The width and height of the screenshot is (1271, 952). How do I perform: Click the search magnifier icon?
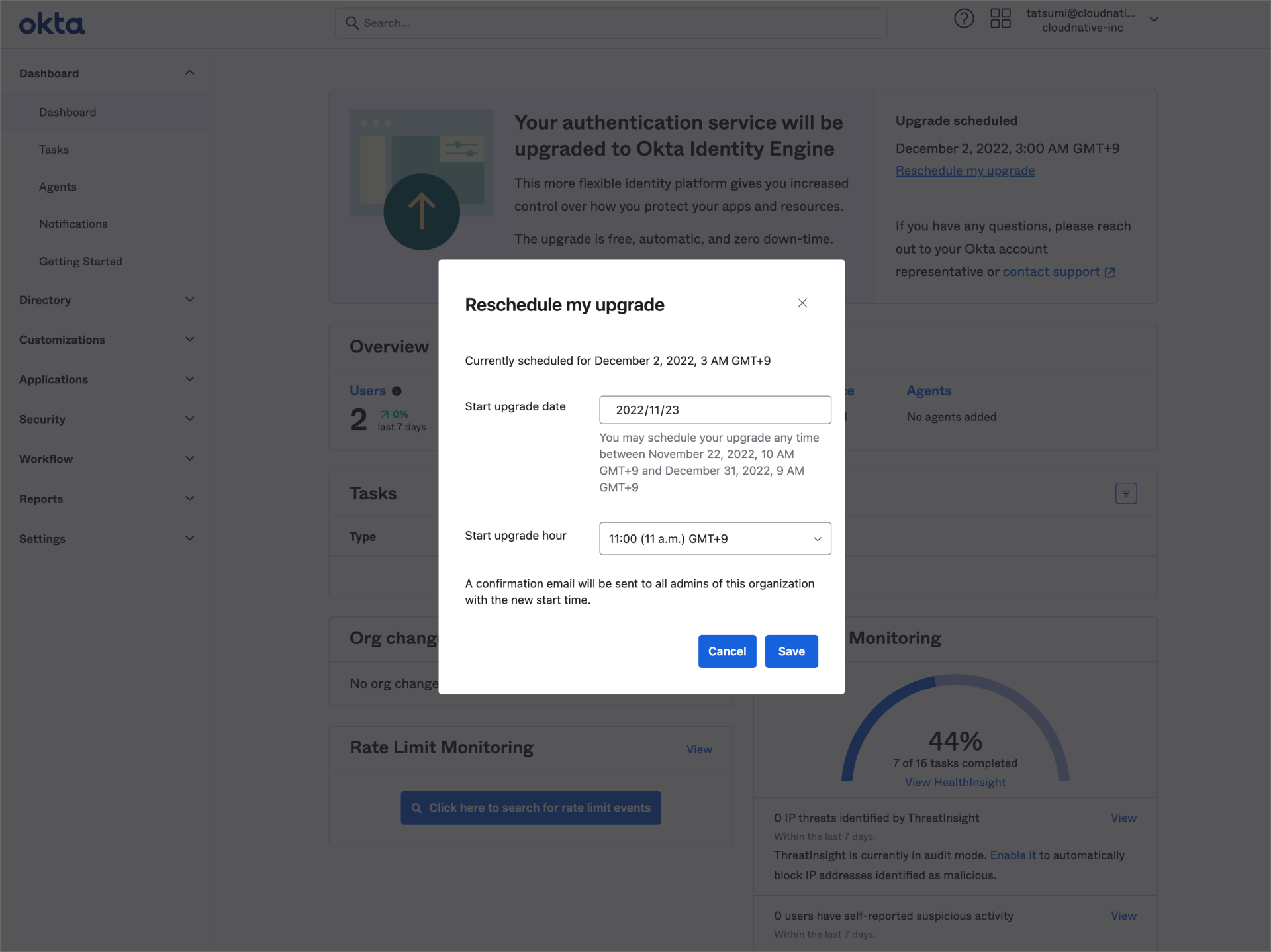353,23
